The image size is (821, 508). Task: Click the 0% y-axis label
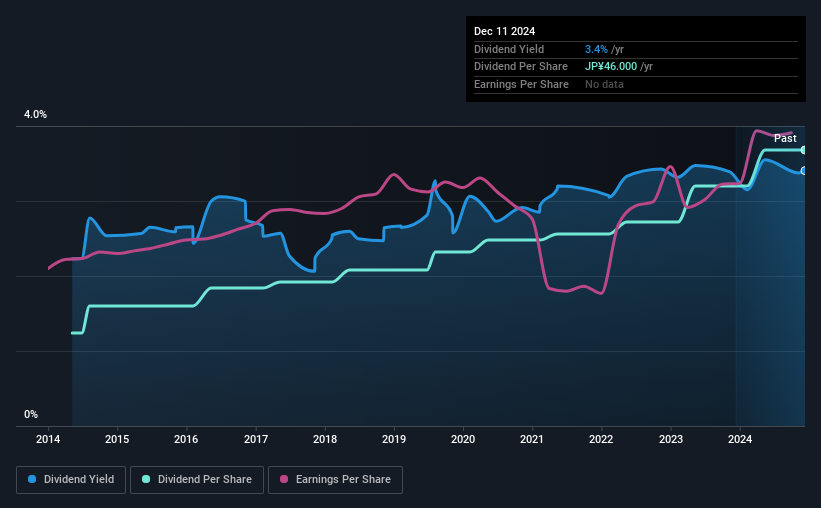[x=31, y=414]
